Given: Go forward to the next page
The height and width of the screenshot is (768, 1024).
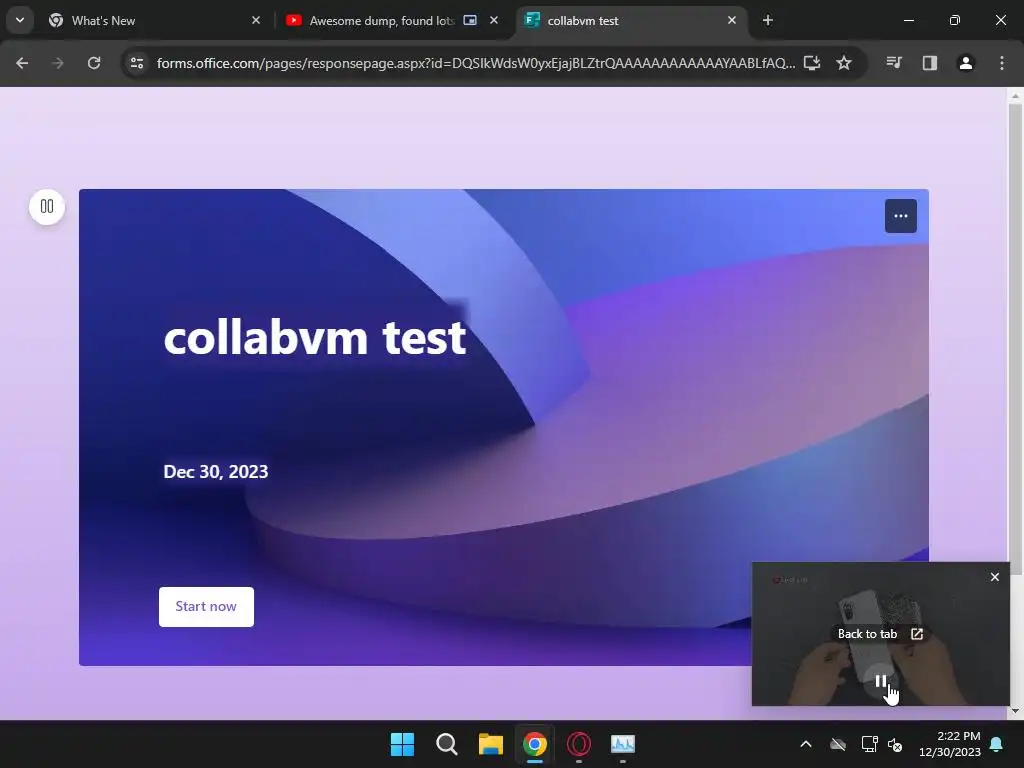Looking at the screenshot, I should click(57, 63).
